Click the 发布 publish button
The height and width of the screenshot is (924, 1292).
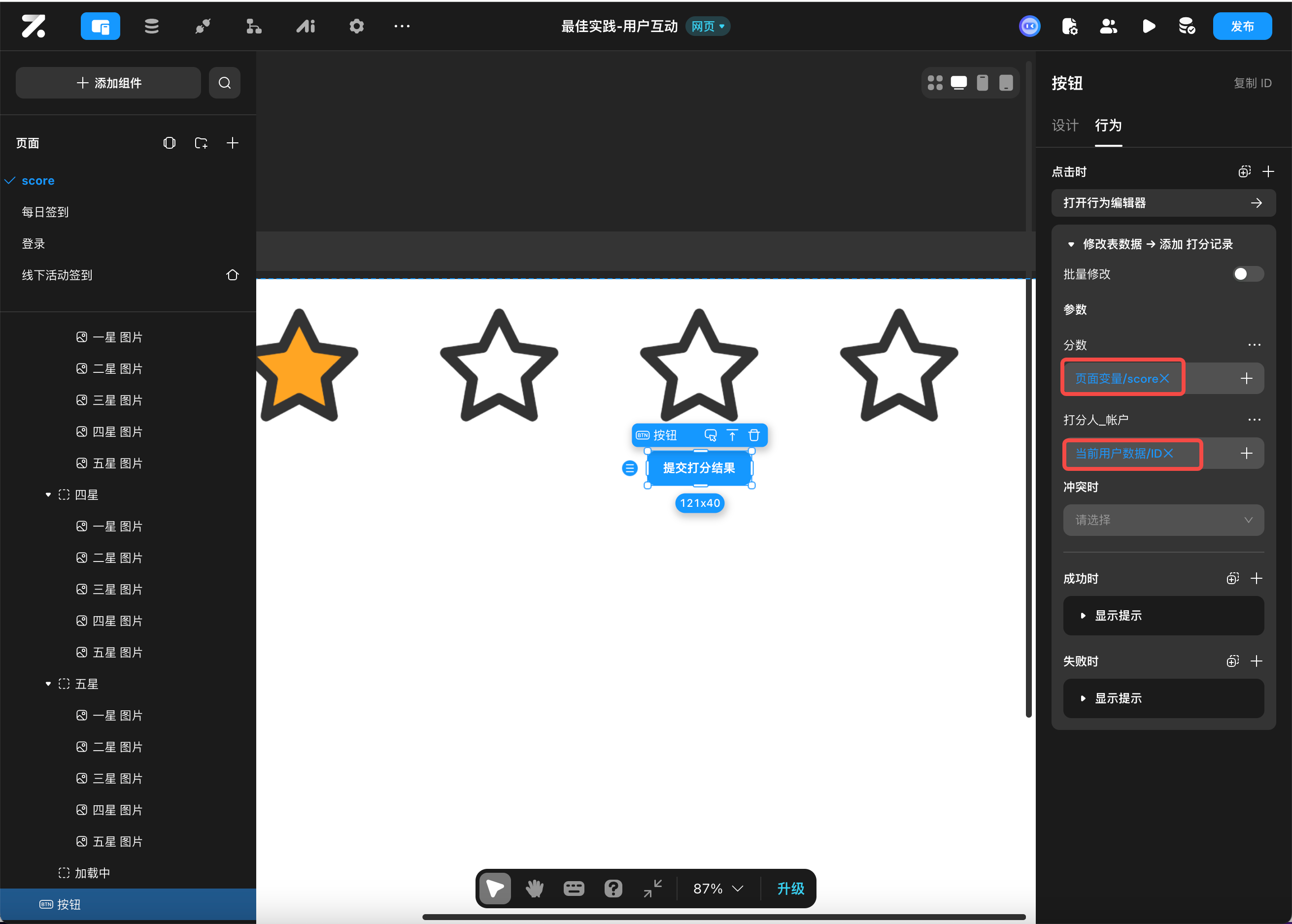pos(1242,26)
